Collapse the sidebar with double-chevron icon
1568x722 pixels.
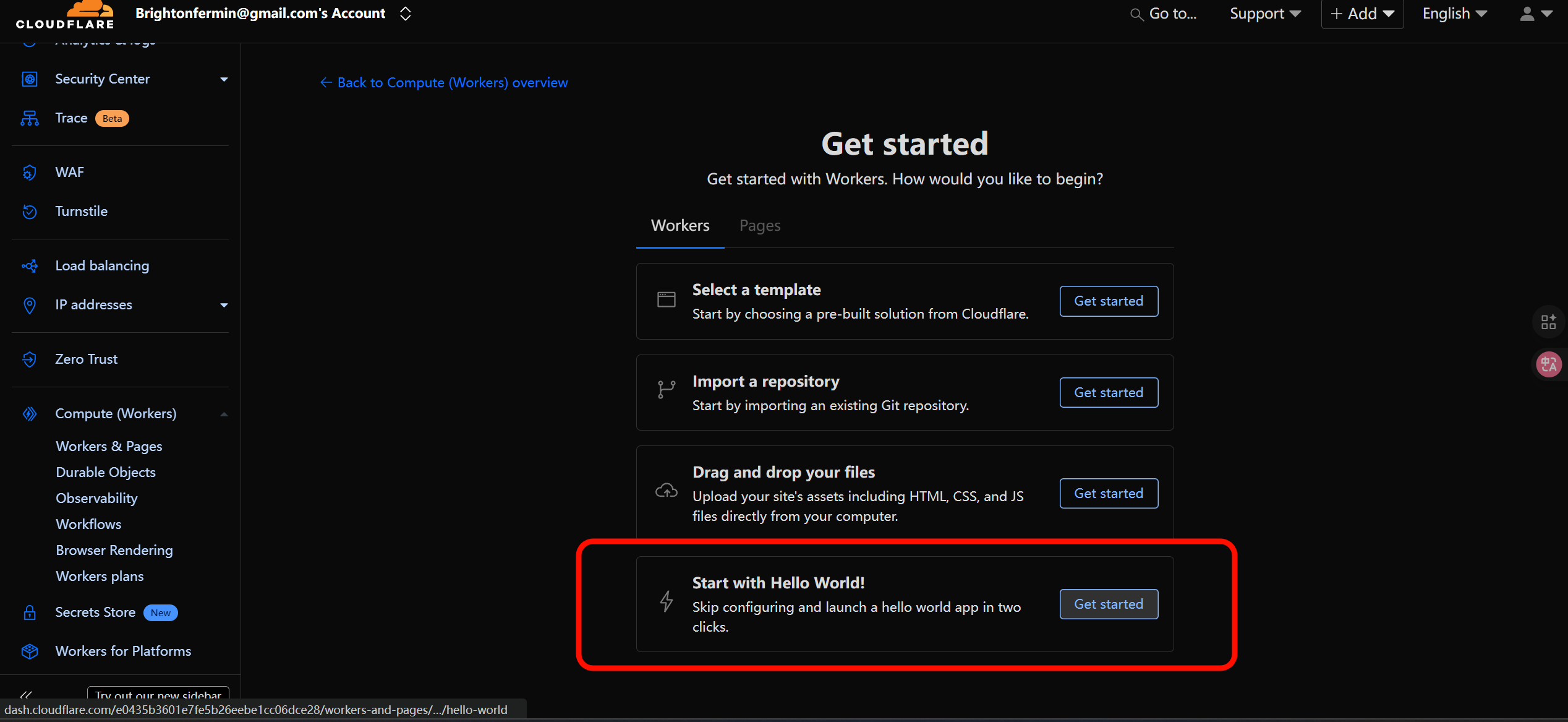[26, 695]
